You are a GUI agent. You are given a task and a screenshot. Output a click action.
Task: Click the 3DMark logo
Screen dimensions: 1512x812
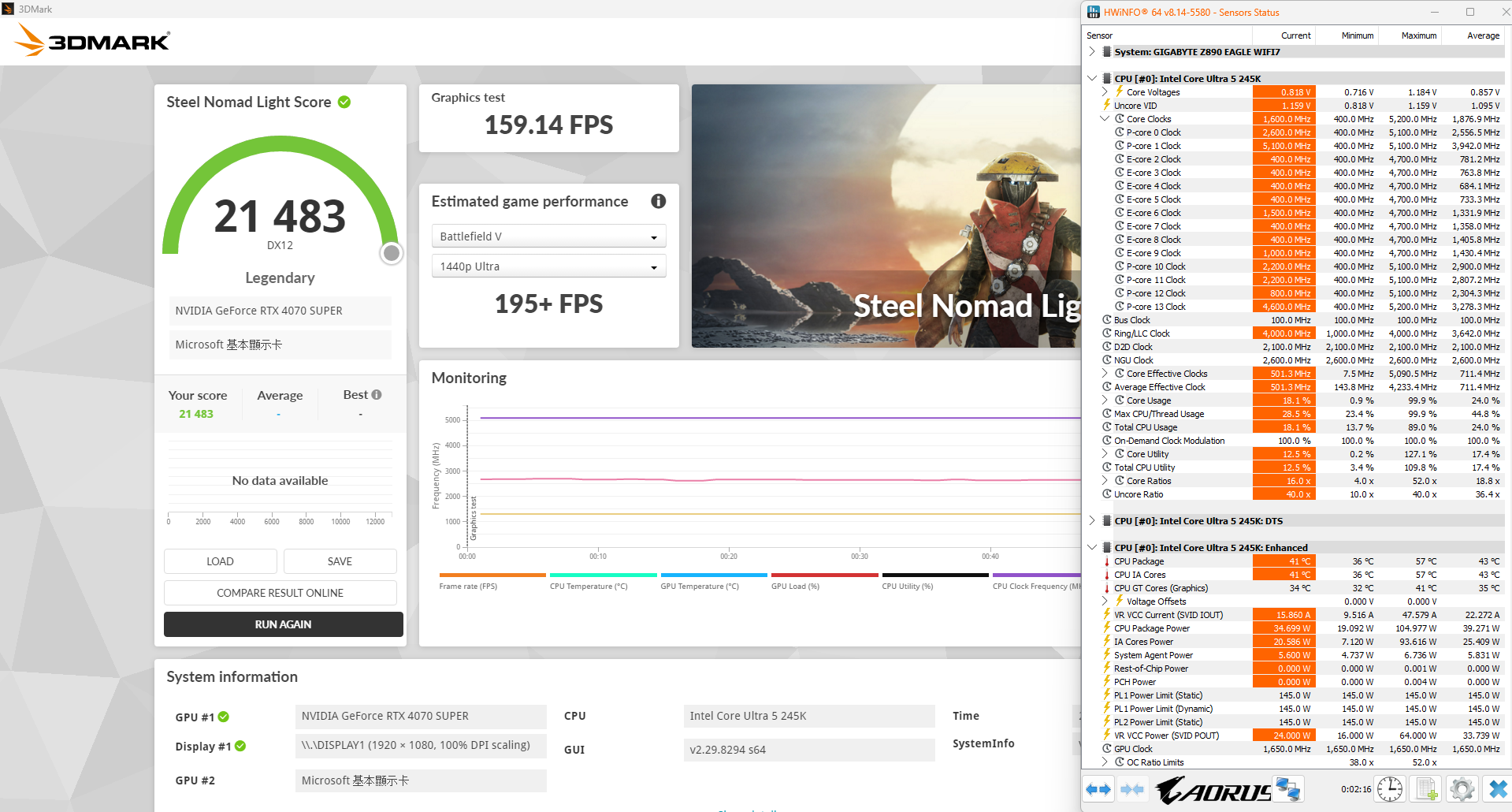click(x=93, y=39)
